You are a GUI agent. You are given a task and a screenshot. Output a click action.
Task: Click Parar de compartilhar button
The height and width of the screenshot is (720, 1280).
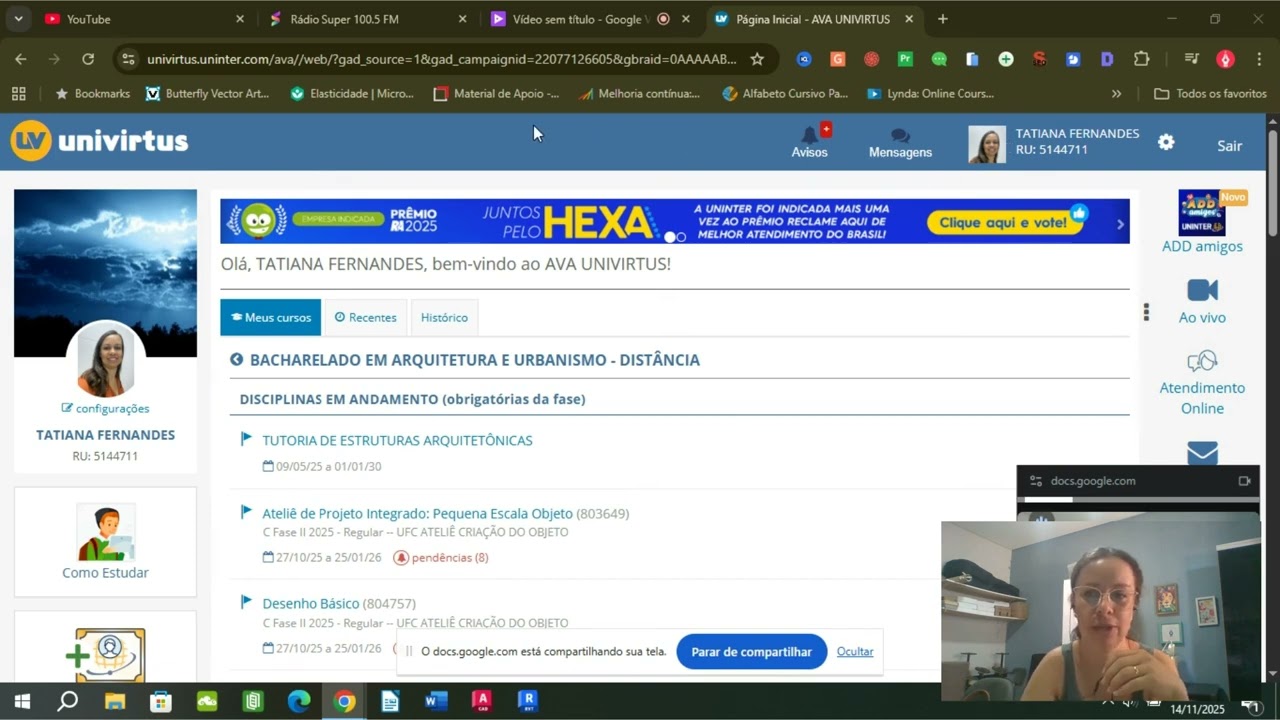[752, 652]
